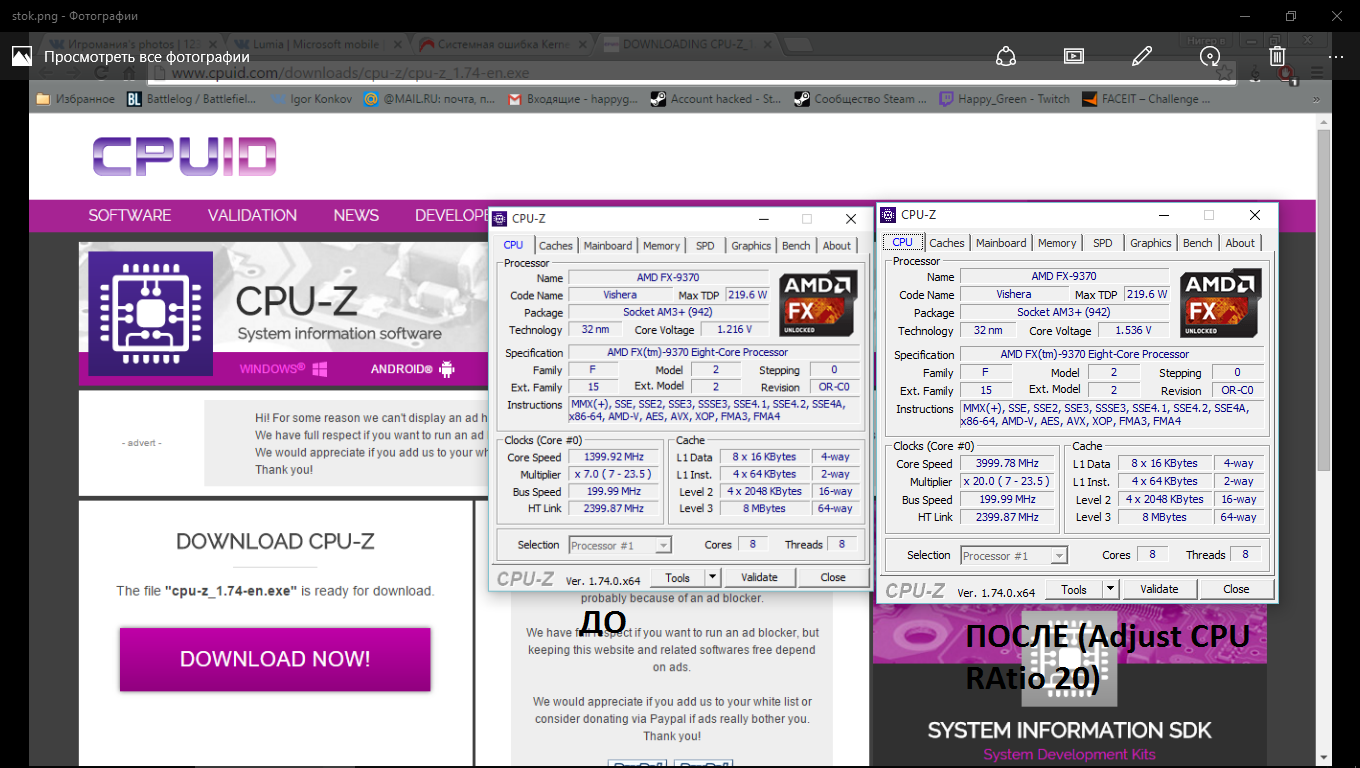The image size is (1360, 768).
Task: Click the Close button in the ПОСЛЕ CPU-Z window
Action: tap(1236, 589)
